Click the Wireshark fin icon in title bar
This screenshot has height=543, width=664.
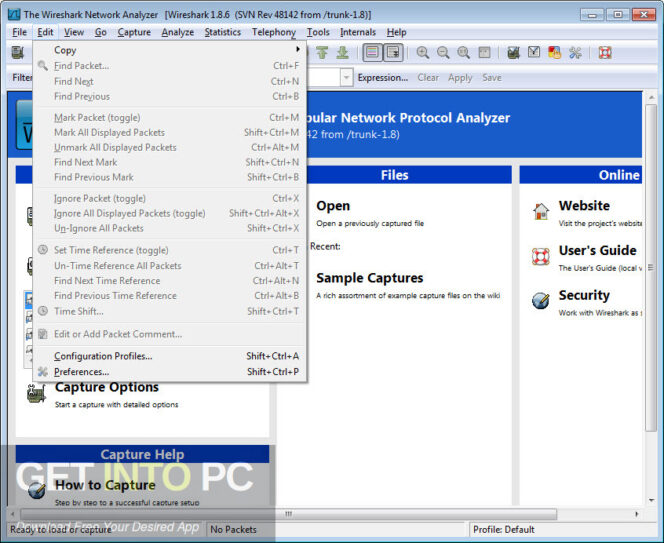(14, 14)
